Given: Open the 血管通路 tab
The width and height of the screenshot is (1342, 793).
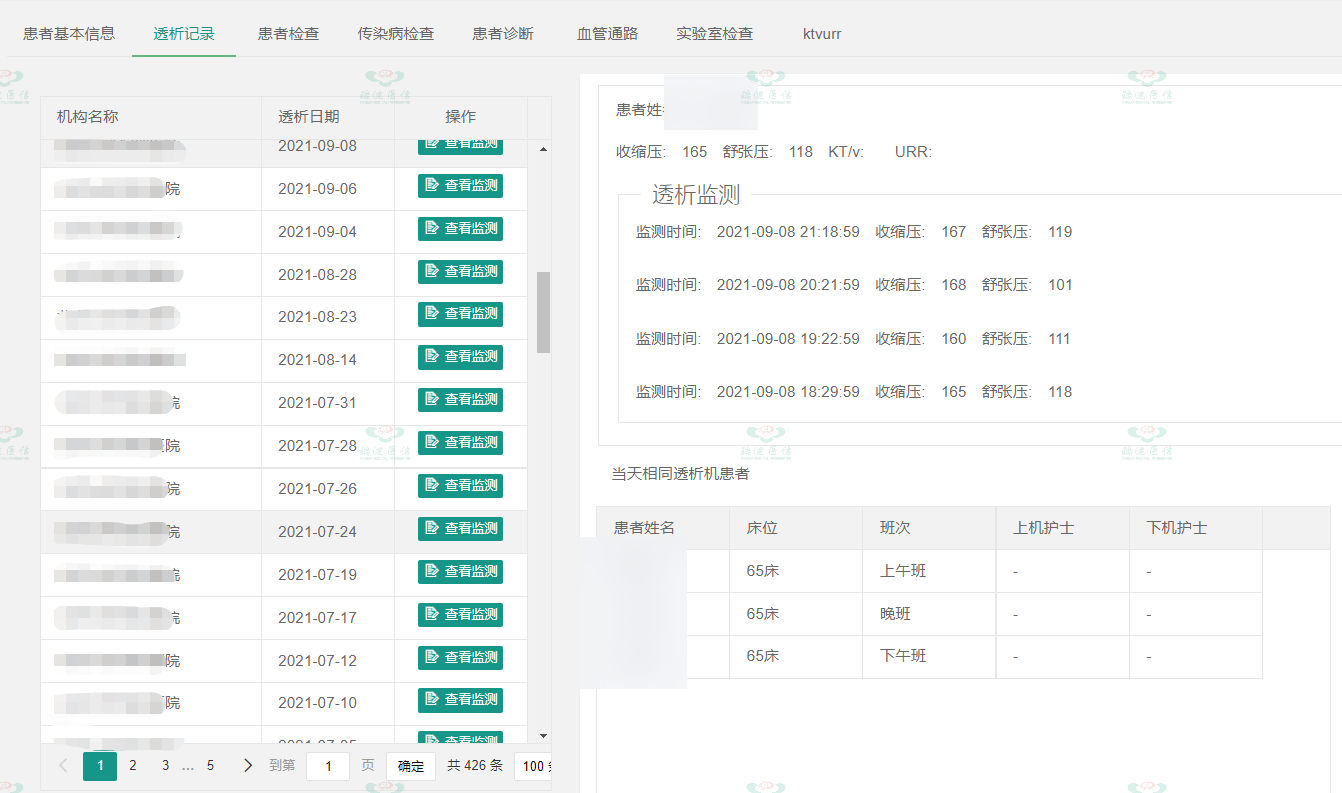Looking at the screenshot, I should [607, 33].
